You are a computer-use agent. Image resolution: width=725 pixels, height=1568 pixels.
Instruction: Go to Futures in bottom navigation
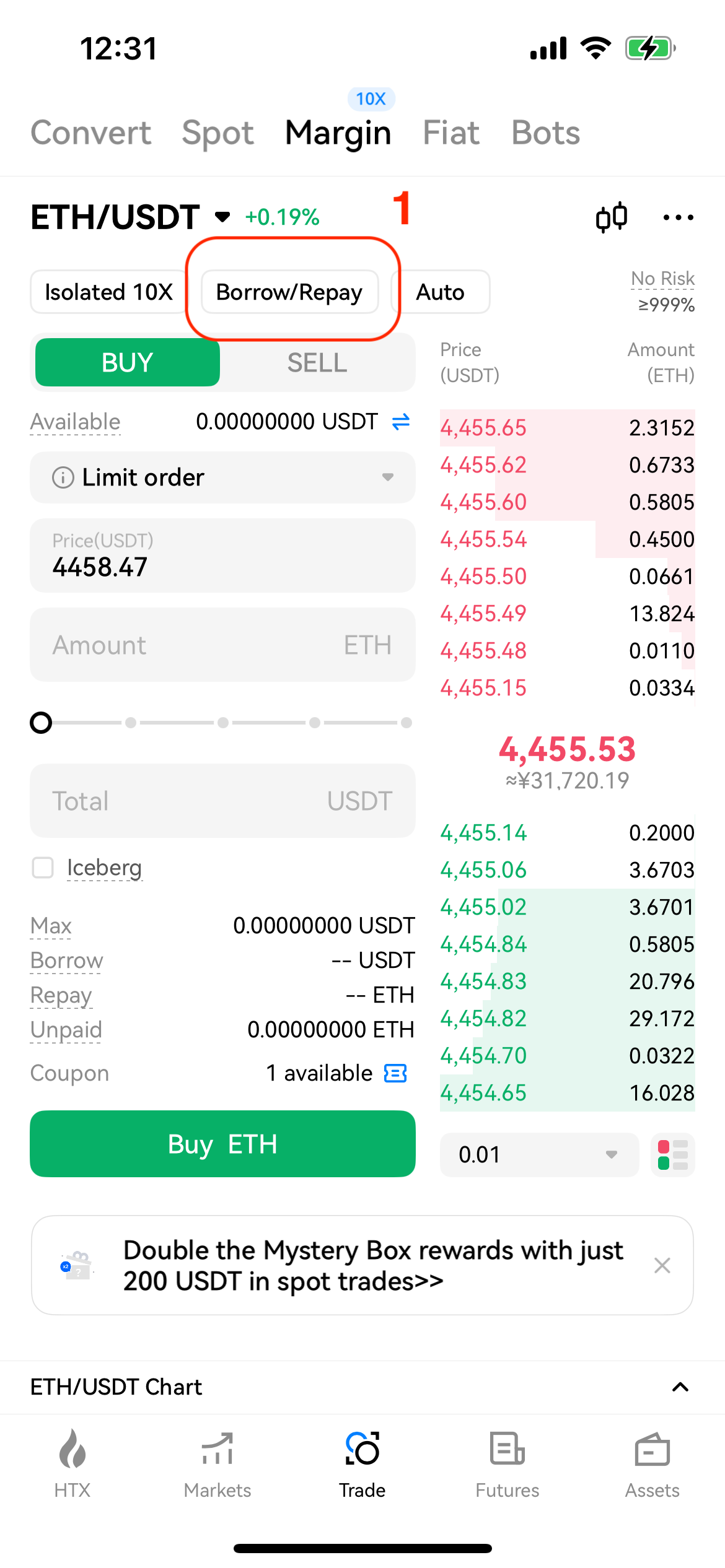click(x=507, y=1464)
